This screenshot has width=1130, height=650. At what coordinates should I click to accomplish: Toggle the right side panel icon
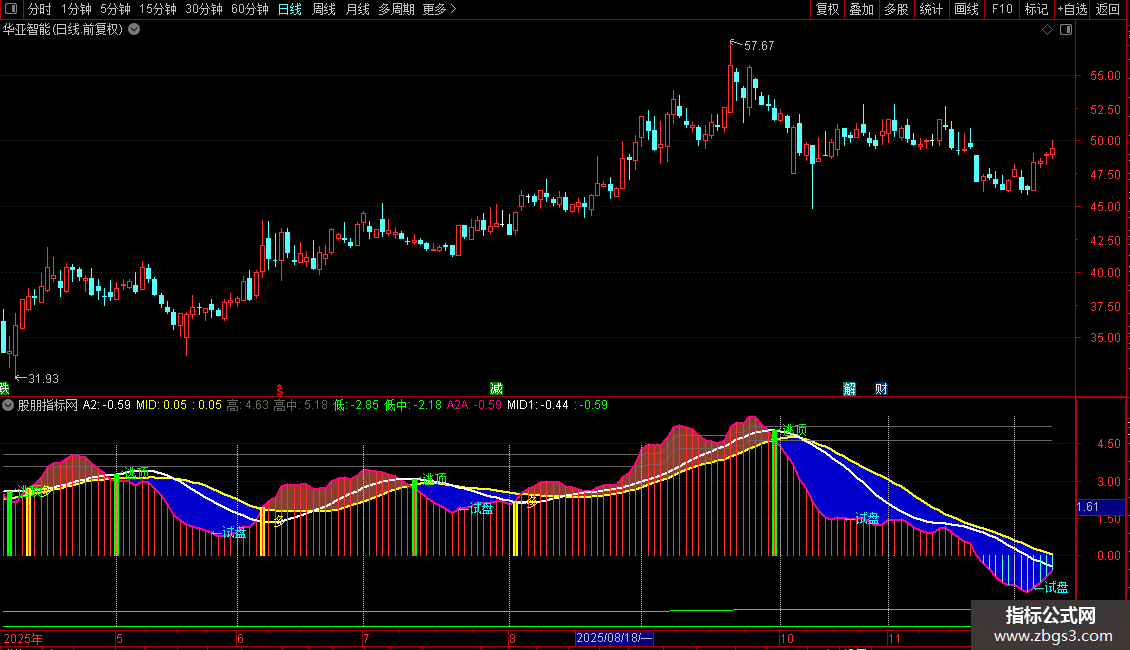point(1066,30)
